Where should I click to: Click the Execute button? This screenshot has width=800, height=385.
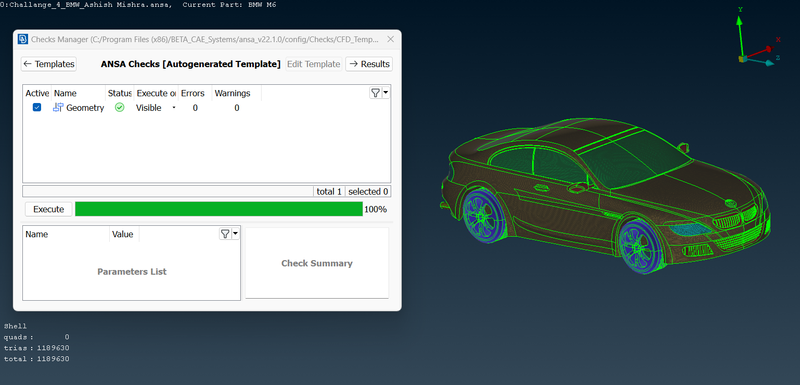pyautogui.click(x=48, y=209)
